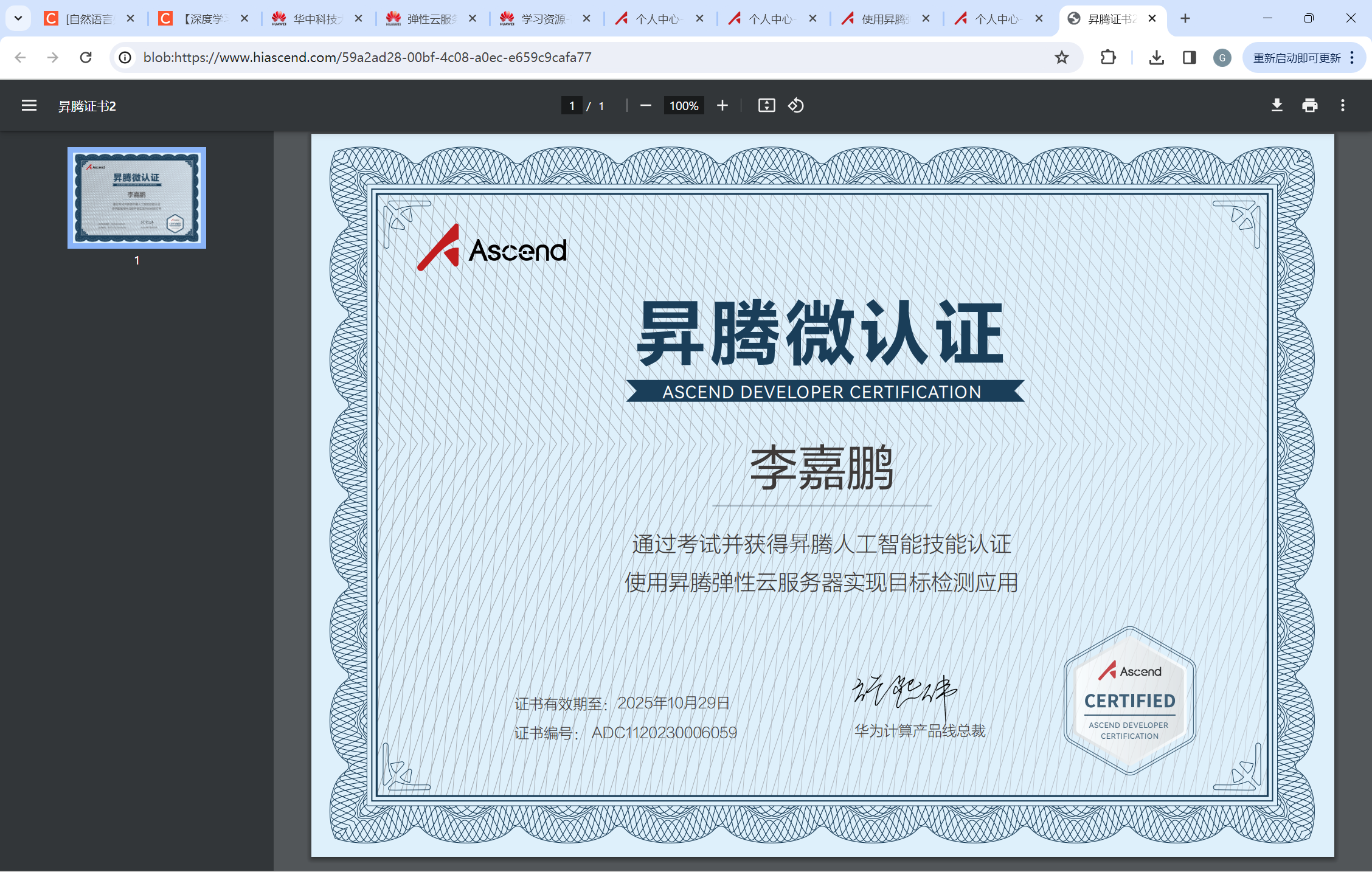This screenshot has height=872, width=1372.
Task: Open the browser extensions puzzle icon
Action: pyautogui.click(x=1108, y=58)
